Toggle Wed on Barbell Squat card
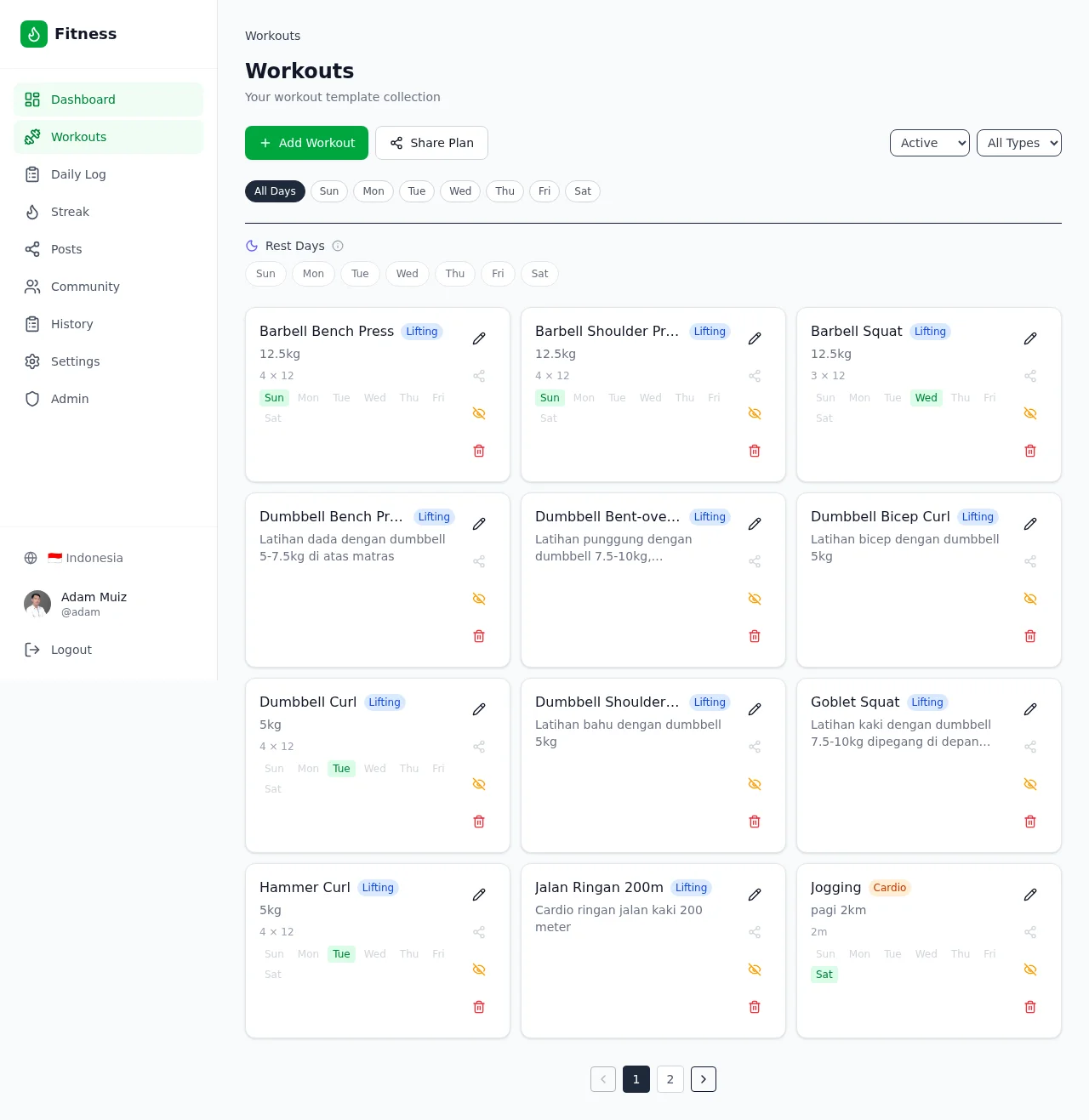This screenshot has width=1089, height=1120. (x=927, y=398)
